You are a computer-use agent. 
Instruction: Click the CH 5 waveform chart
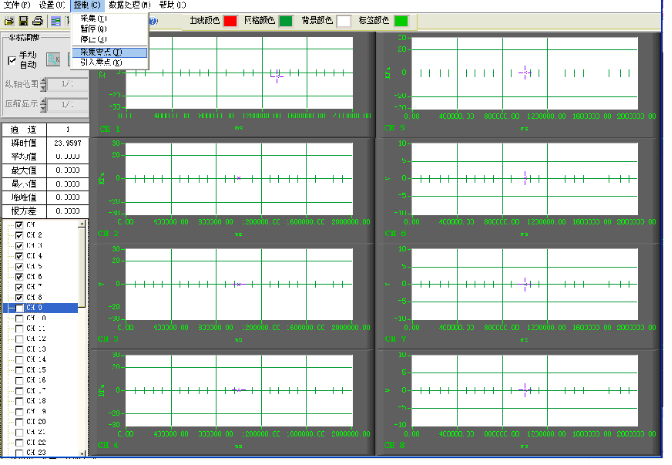pos(525,73)
